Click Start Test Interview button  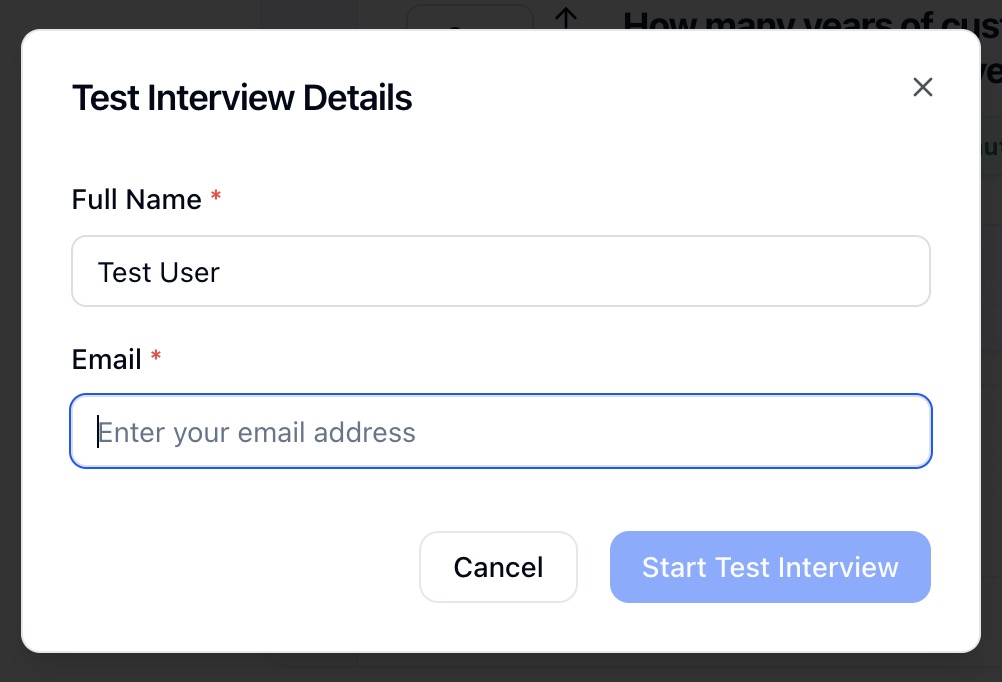point(770,567)
